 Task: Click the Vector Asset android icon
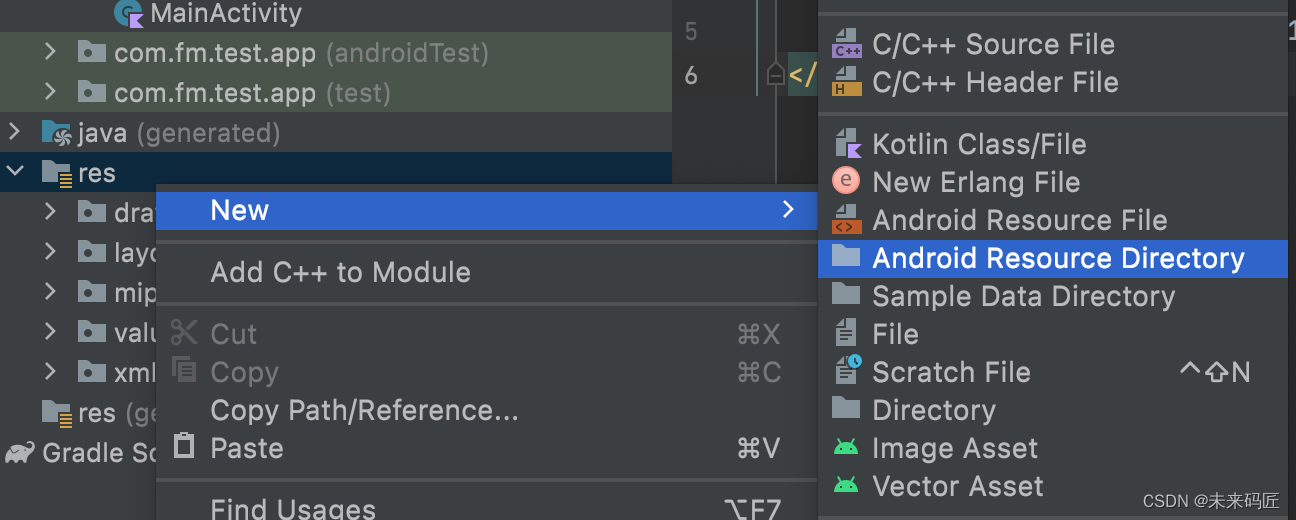pos(846,486)
